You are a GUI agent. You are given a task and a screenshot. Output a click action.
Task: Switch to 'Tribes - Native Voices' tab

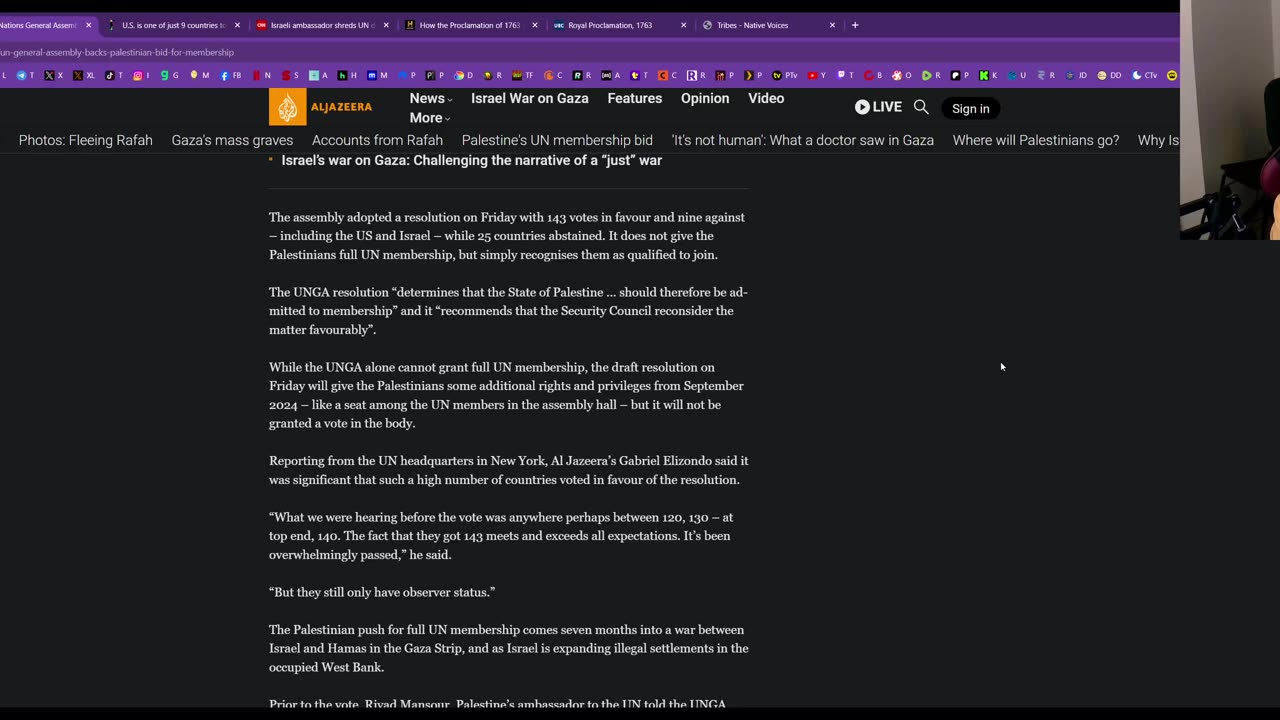767,25
